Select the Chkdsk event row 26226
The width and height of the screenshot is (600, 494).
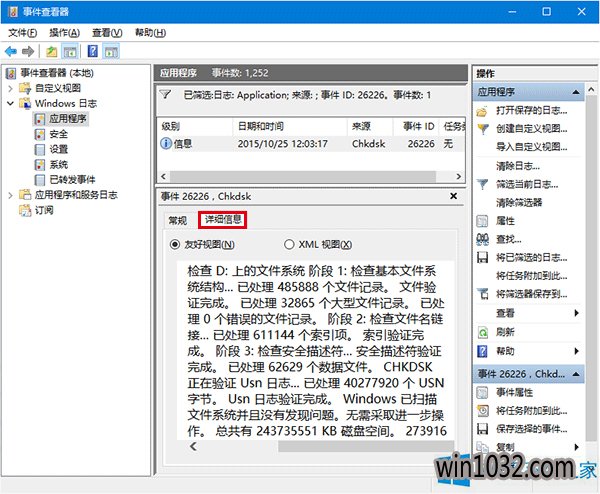click(x=300, y=143)
